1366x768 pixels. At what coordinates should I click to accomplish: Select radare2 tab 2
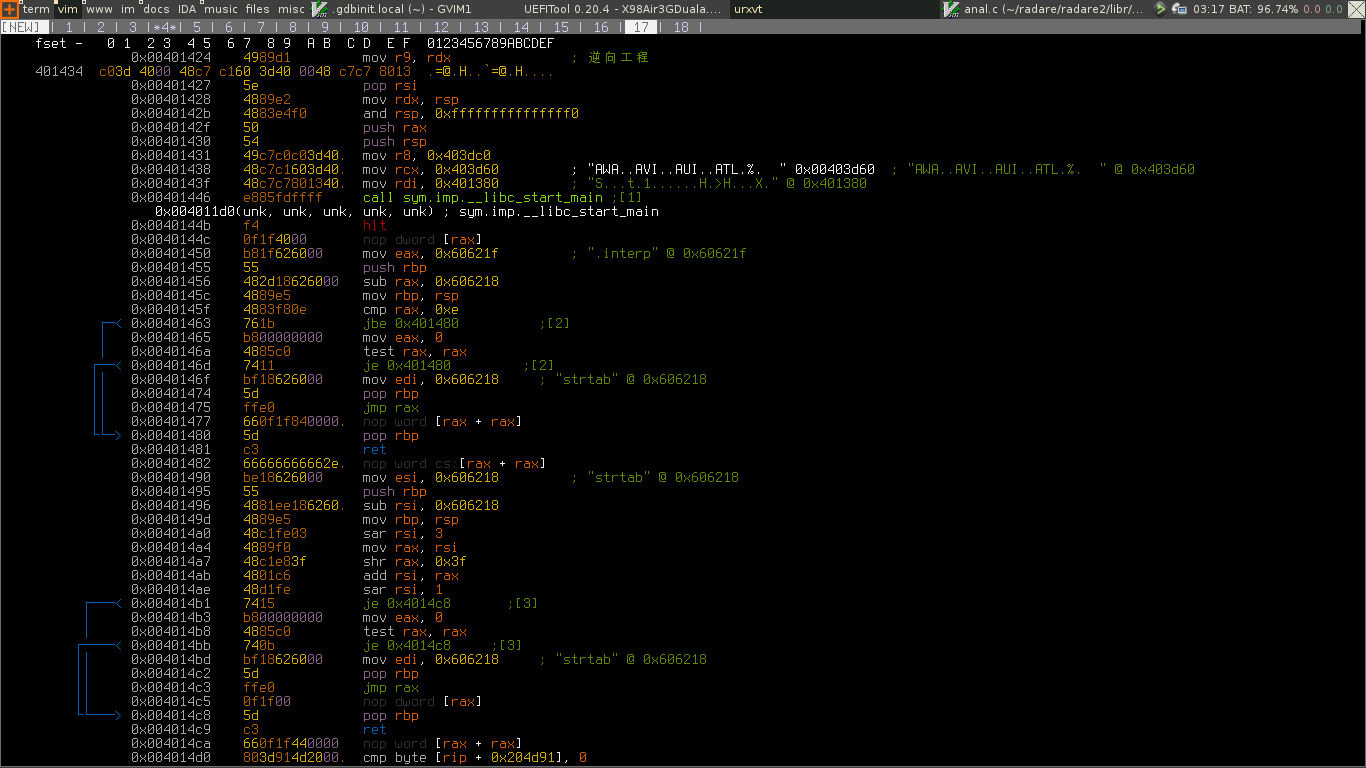click(101, 27)
